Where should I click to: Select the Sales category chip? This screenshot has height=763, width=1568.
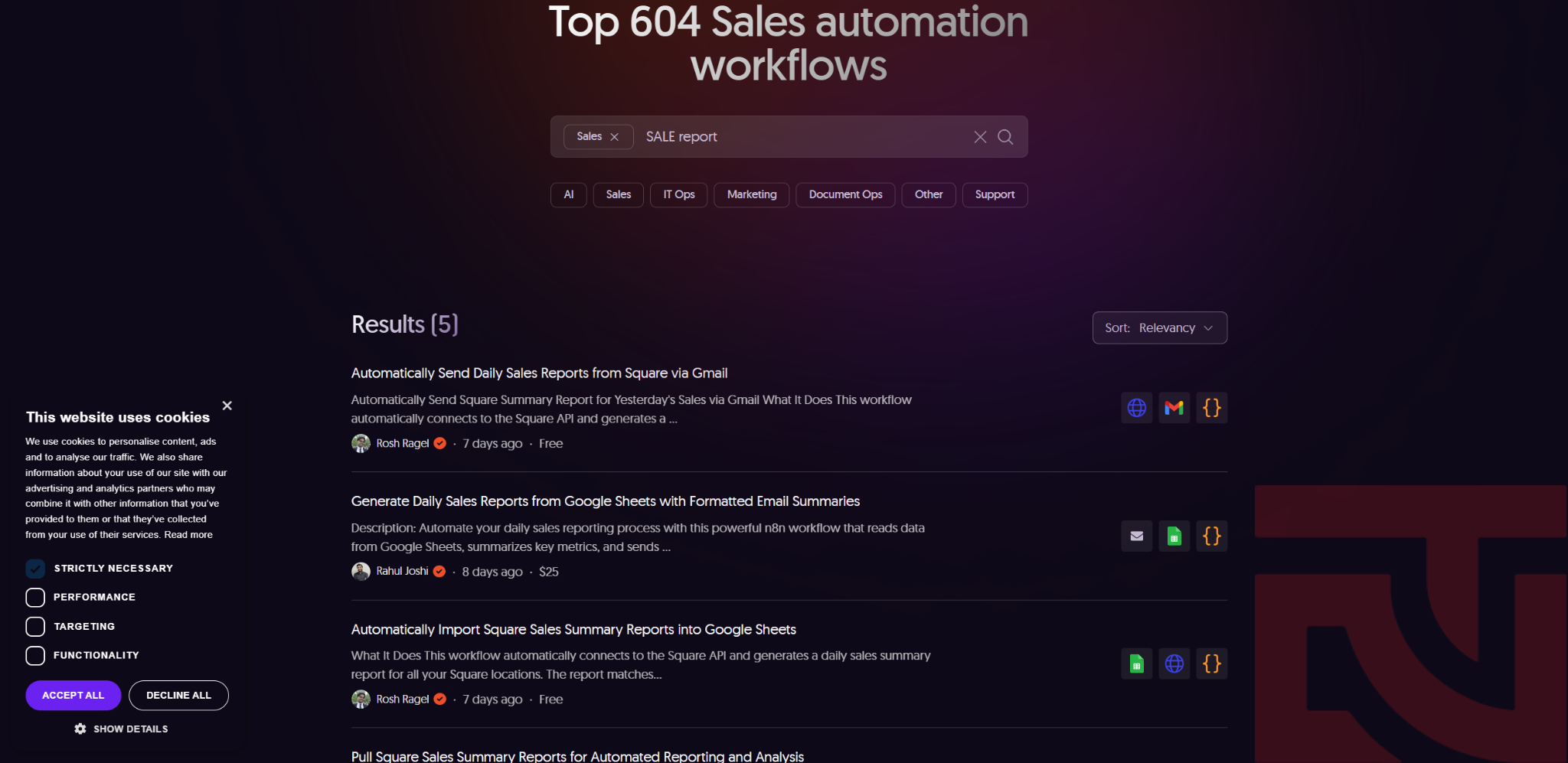[x=619, y=194]
